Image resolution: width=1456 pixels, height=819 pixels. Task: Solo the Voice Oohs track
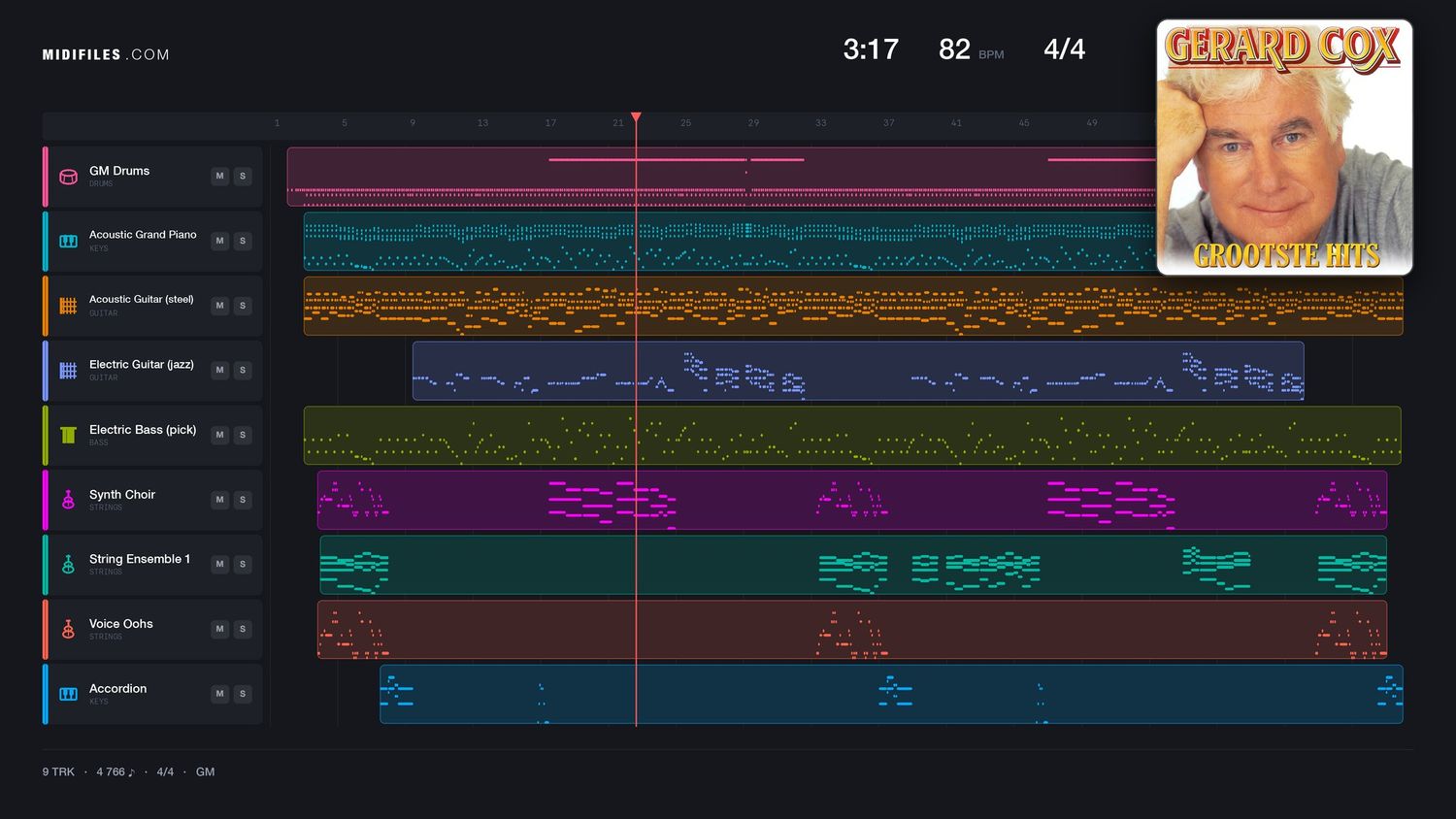pyautogui.click(x=243, y=629)
